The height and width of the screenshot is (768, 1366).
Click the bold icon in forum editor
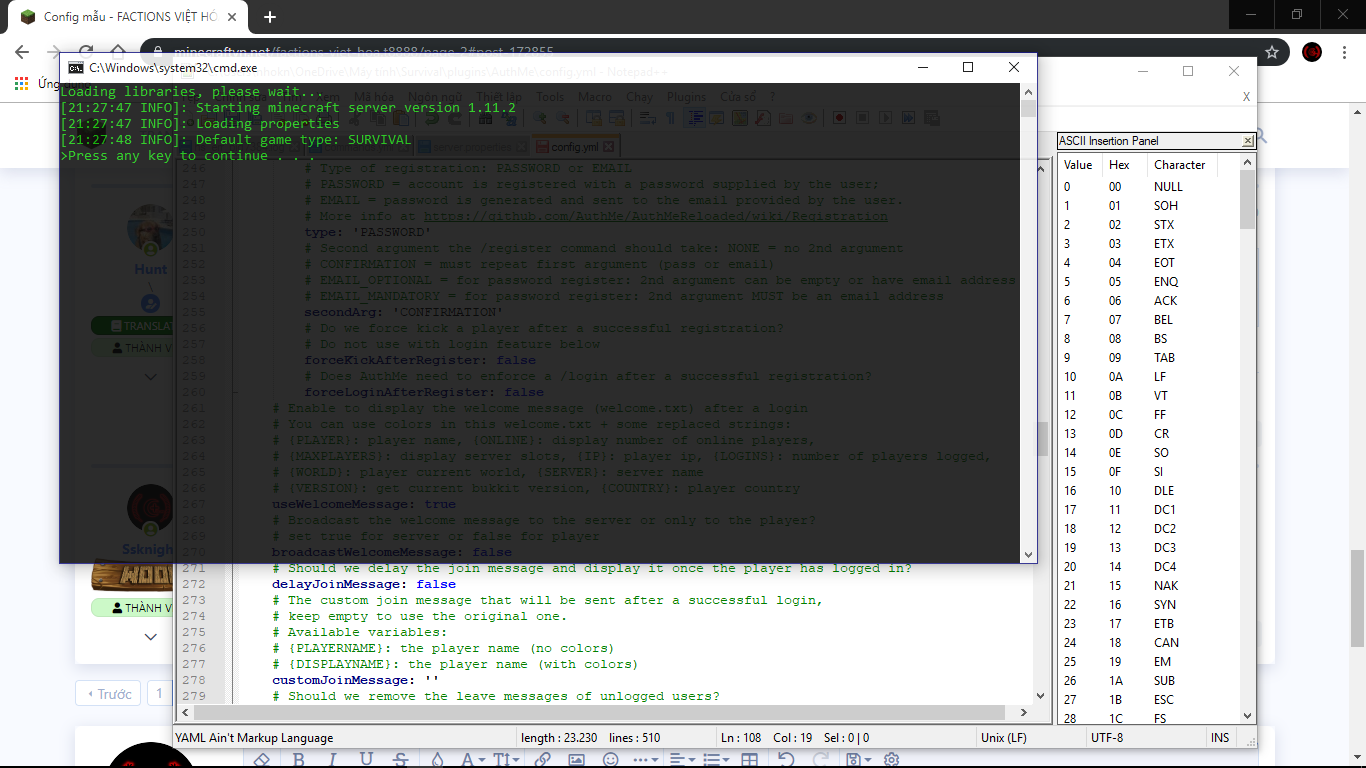click(x=299, y=760)
